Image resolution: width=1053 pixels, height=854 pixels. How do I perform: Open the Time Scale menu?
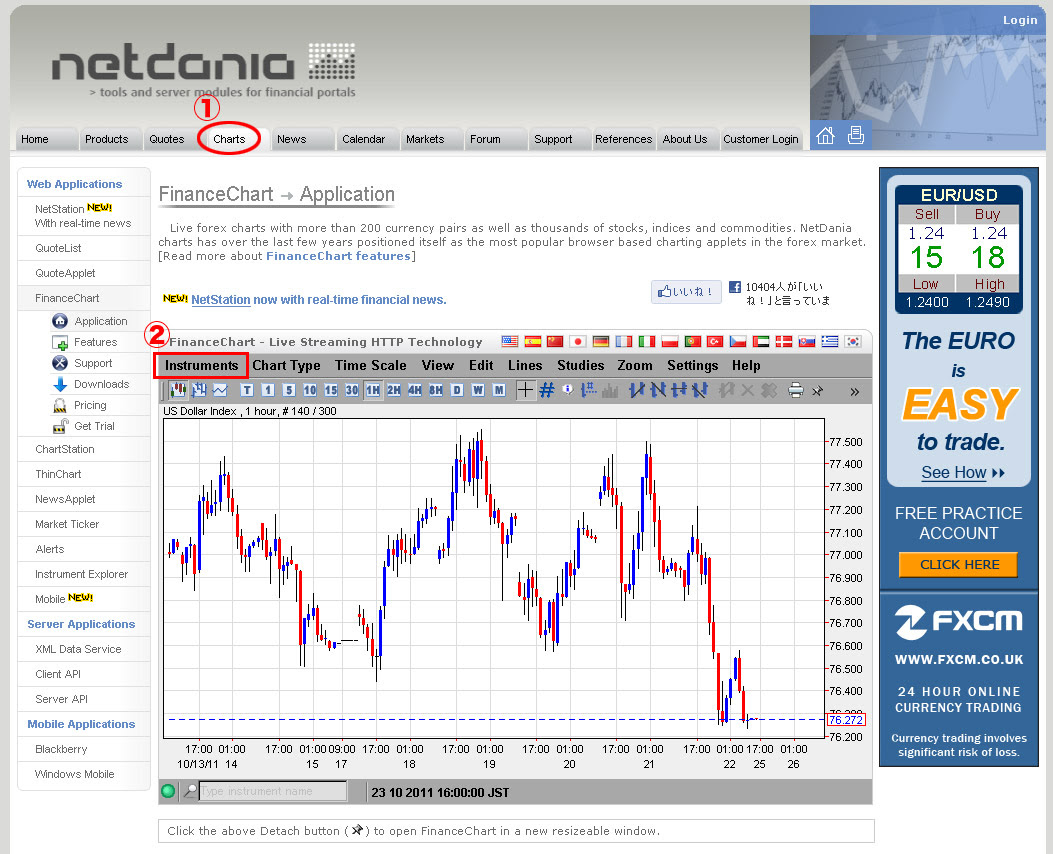click(x=371, y=366)
